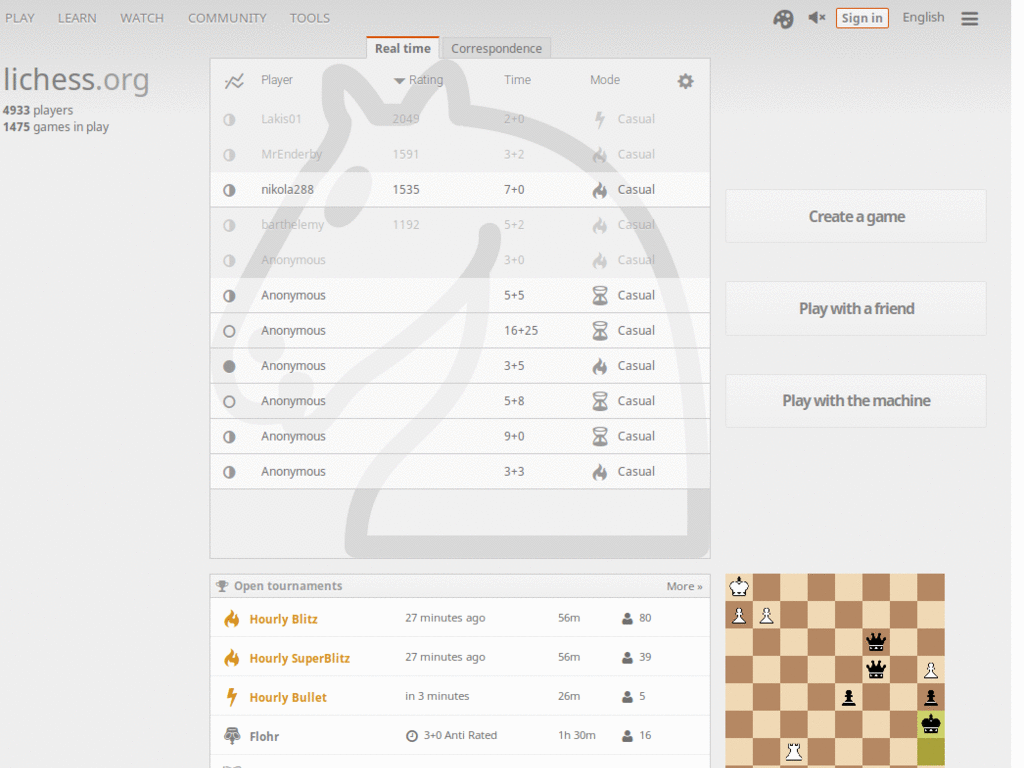This screenshot has height=768, width=1024.
Task: Unmute lichess sounds via speaker icon
Action: point(815,17)
